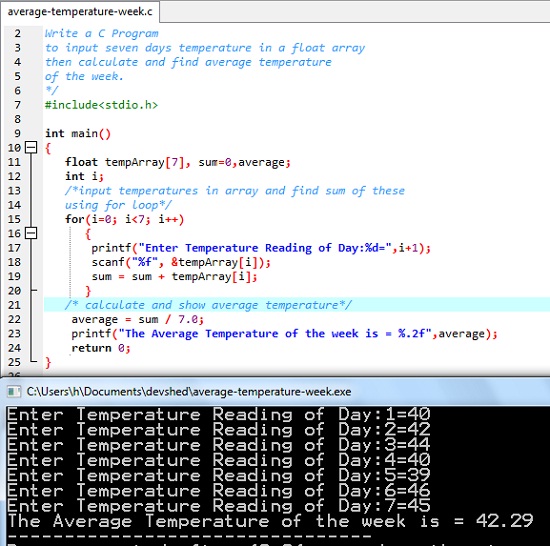Click the scanf("%f", &tempArray[i]) line
This screenshot has width=550, height=546.
click(x=181, y=262)
